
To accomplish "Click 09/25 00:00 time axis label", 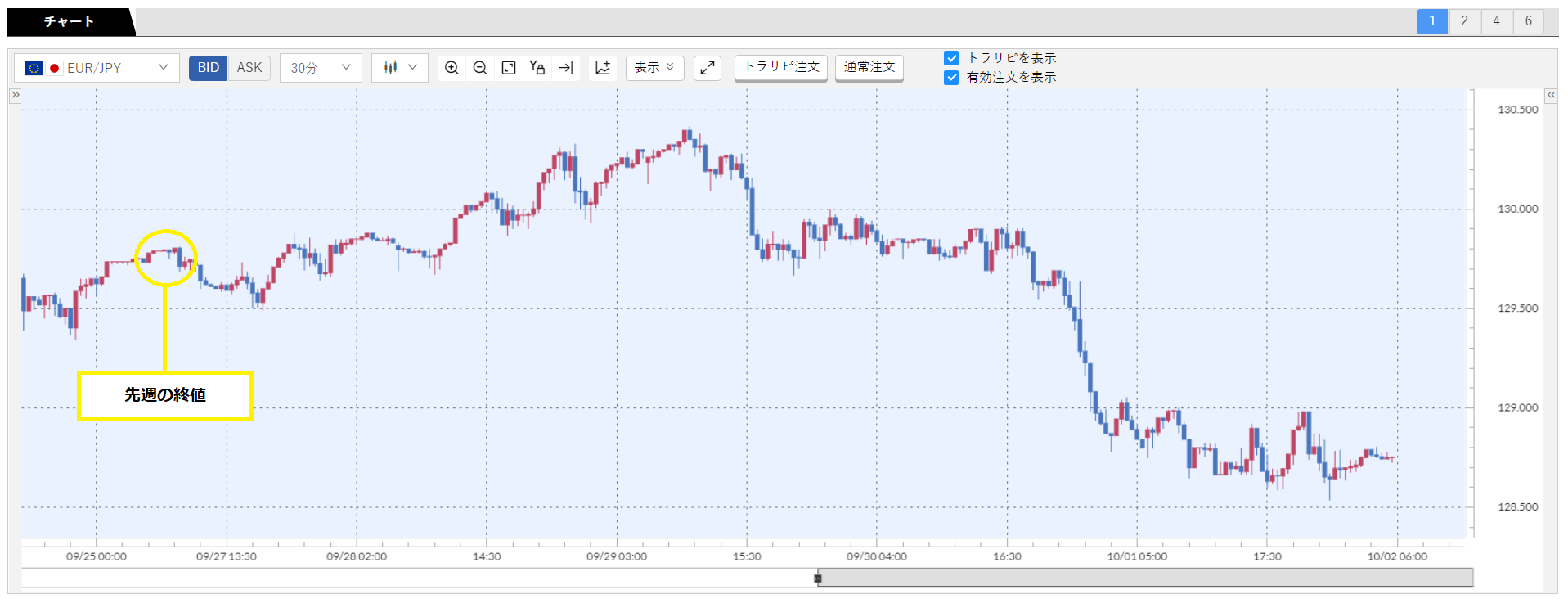I will pyautogui.click(x=97, y=556).
